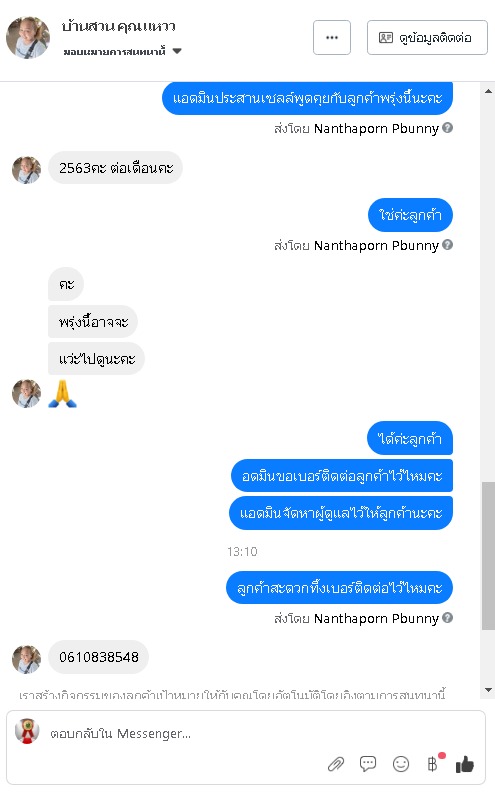Click the ดูข้อมูลติดต่อ contact info button
495x796 pixels.
(427, 38)
